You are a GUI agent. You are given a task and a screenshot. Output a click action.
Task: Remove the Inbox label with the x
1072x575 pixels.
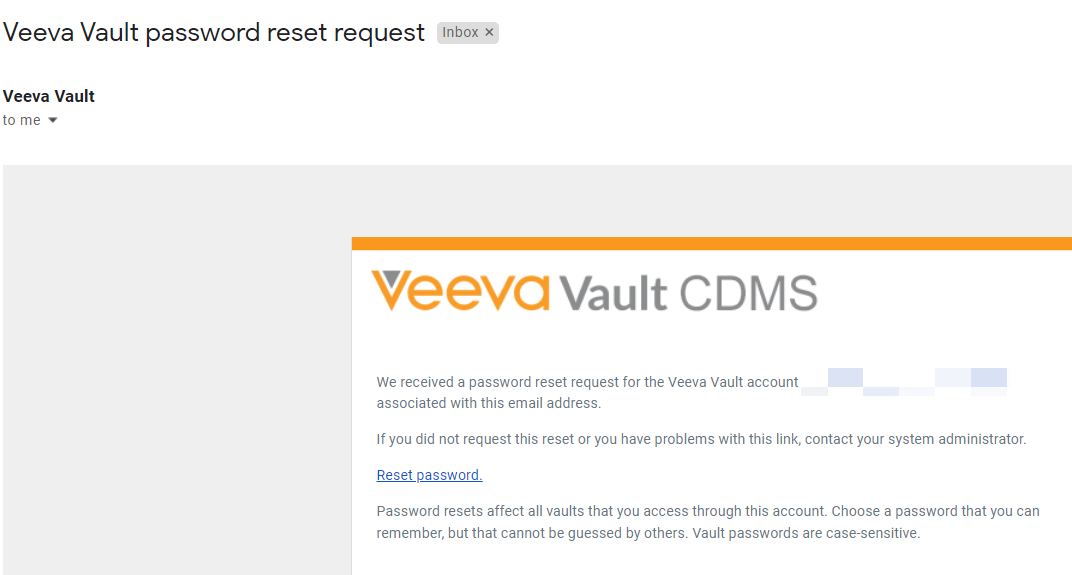point(489,32)
